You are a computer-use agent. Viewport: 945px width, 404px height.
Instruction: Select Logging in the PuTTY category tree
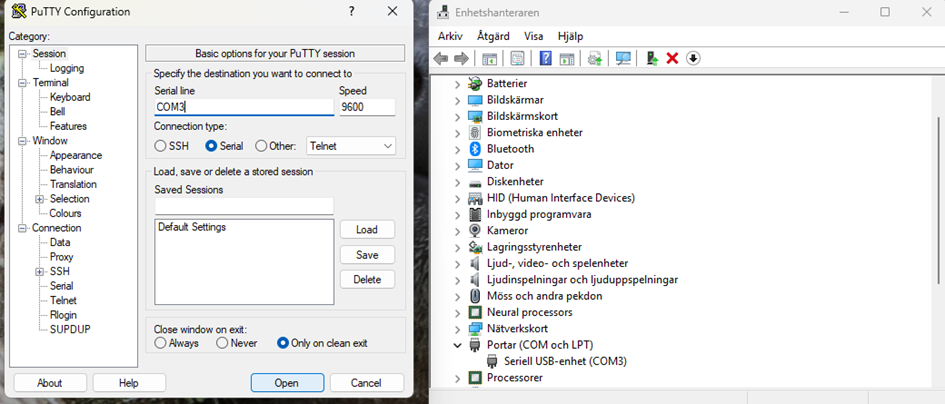(x=67, y=68)
